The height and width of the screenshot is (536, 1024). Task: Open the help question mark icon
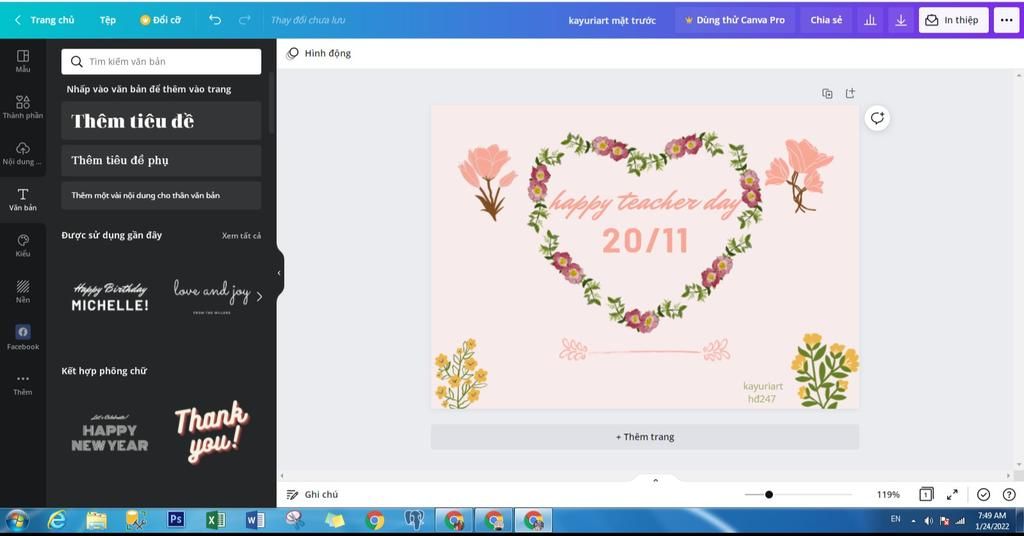click(x=1009, y=495)
